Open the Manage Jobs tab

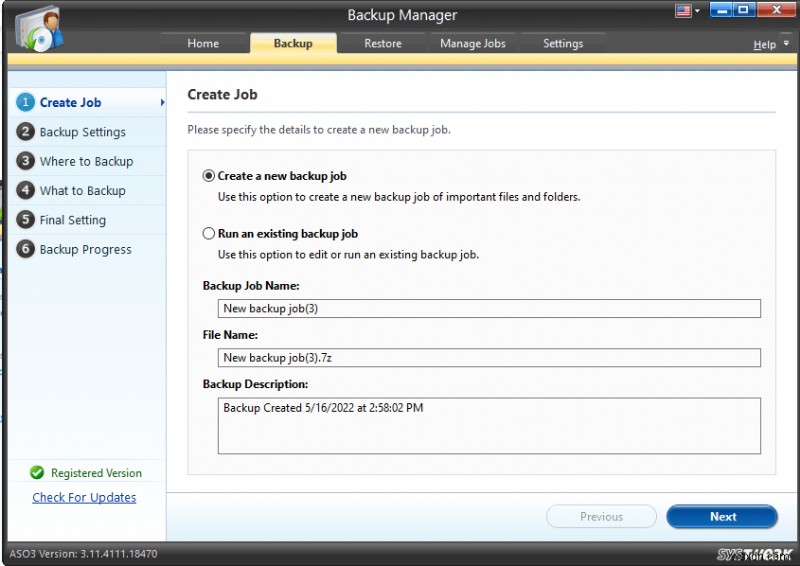tap(473, 43)
